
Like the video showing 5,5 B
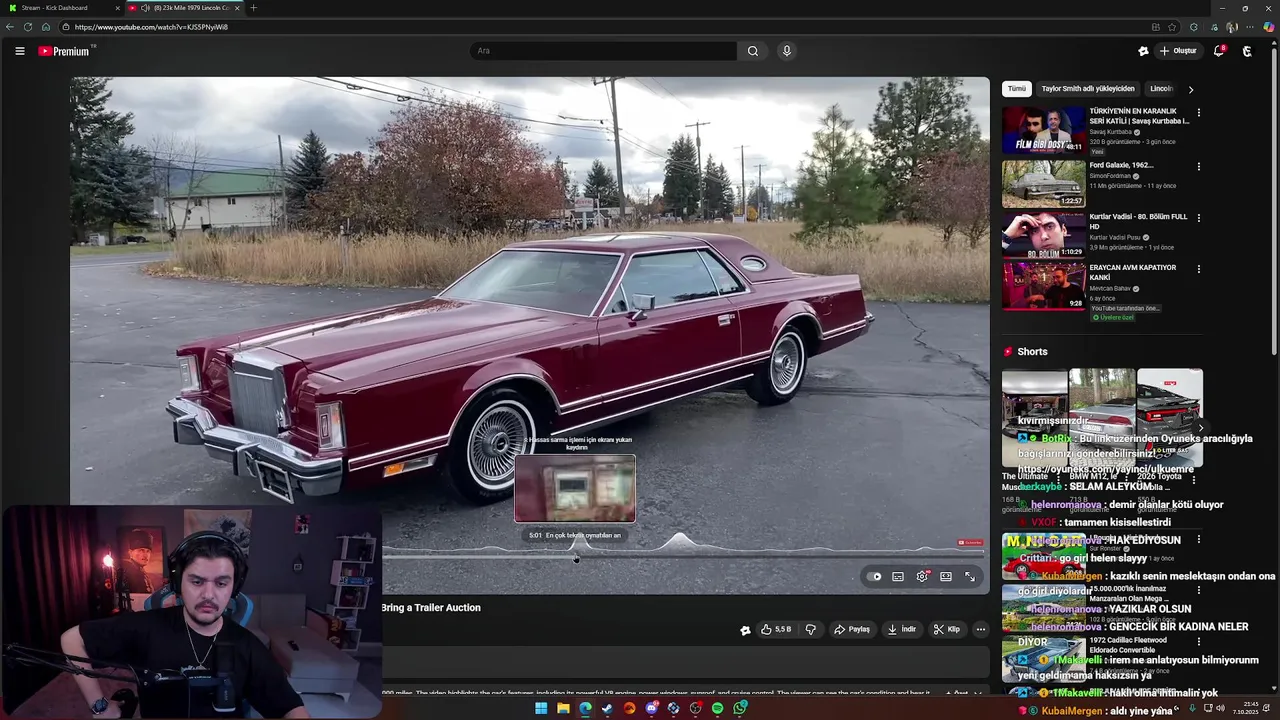coord(775,630)
